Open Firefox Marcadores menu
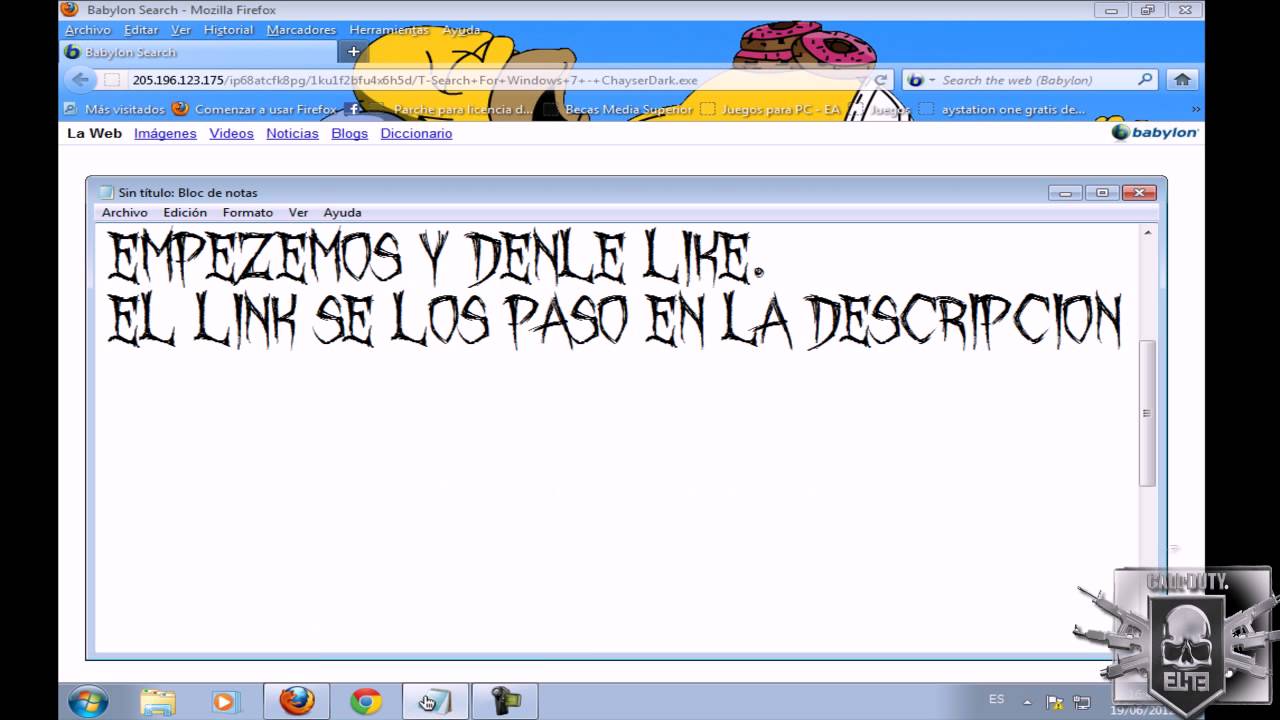The width and height of the screenshot is (1280, 720). coord(301,30)
